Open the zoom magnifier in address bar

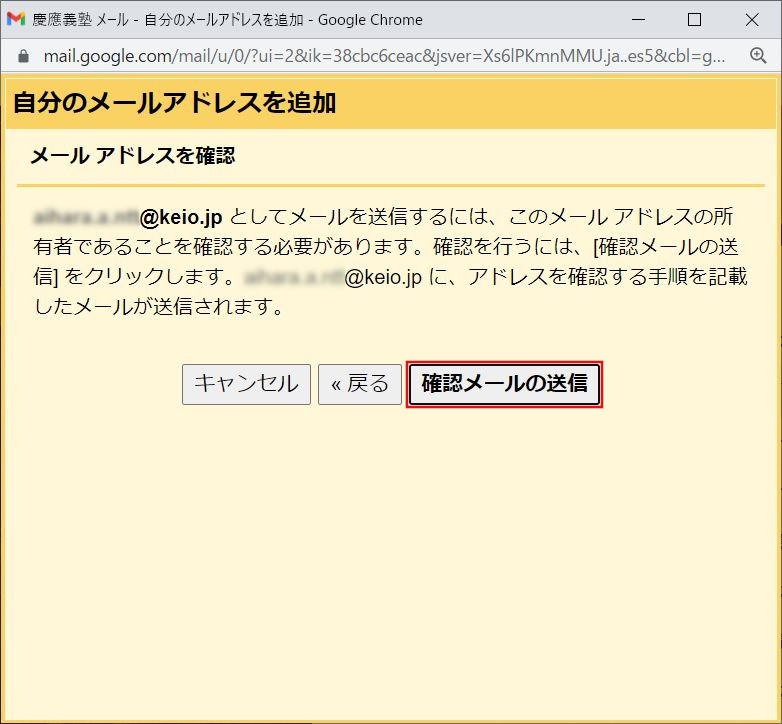pos(758,56)
